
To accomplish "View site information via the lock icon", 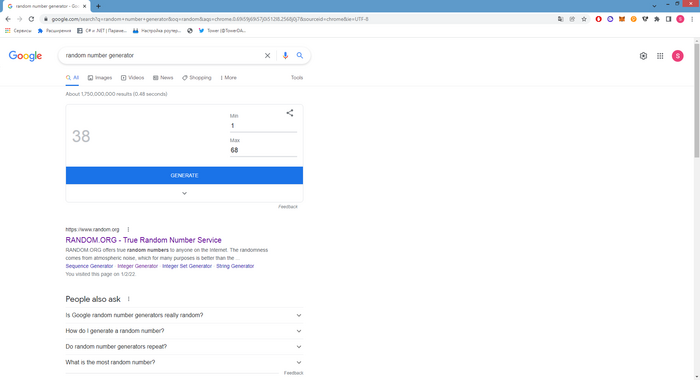I will click(x=46, y=19).
